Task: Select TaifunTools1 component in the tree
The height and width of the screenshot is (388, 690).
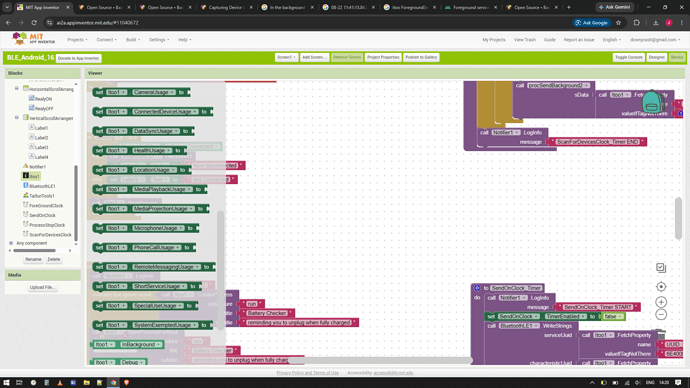Action: point(42,196)
